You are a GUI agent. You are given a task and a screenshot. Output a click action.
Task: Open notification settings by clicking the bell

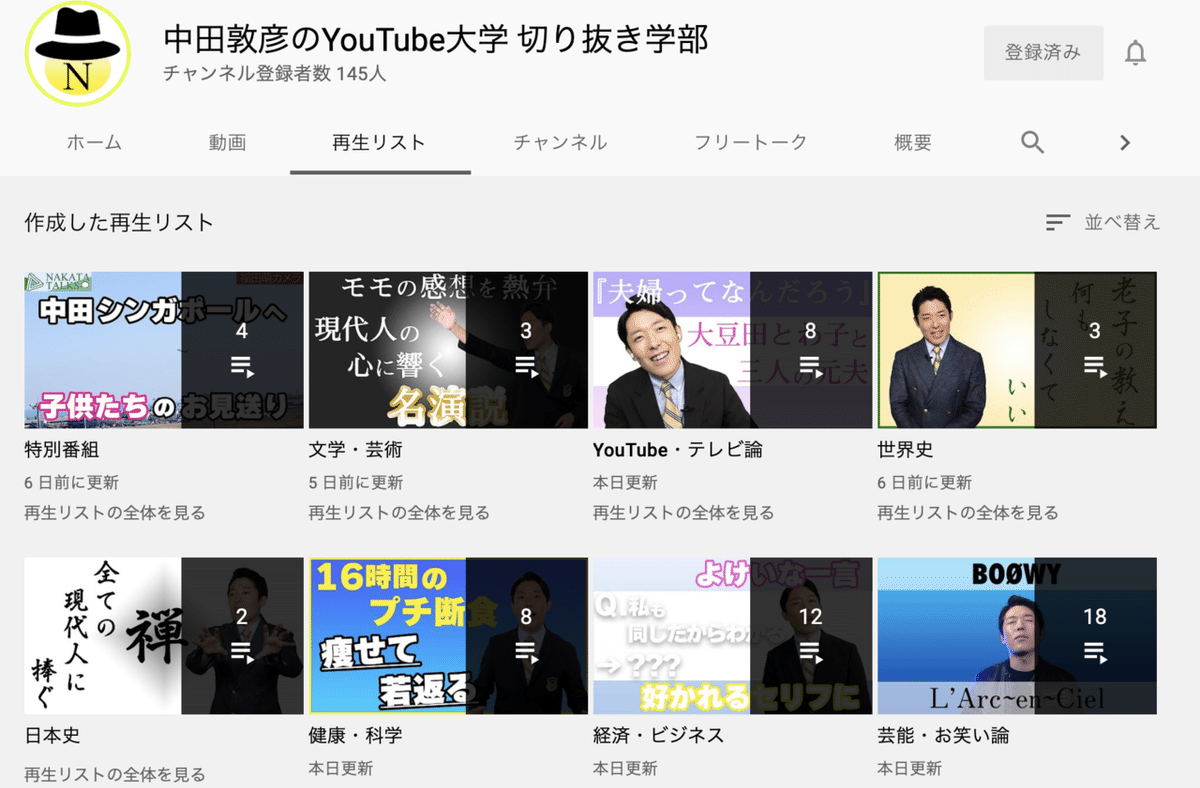point(1137,52)
